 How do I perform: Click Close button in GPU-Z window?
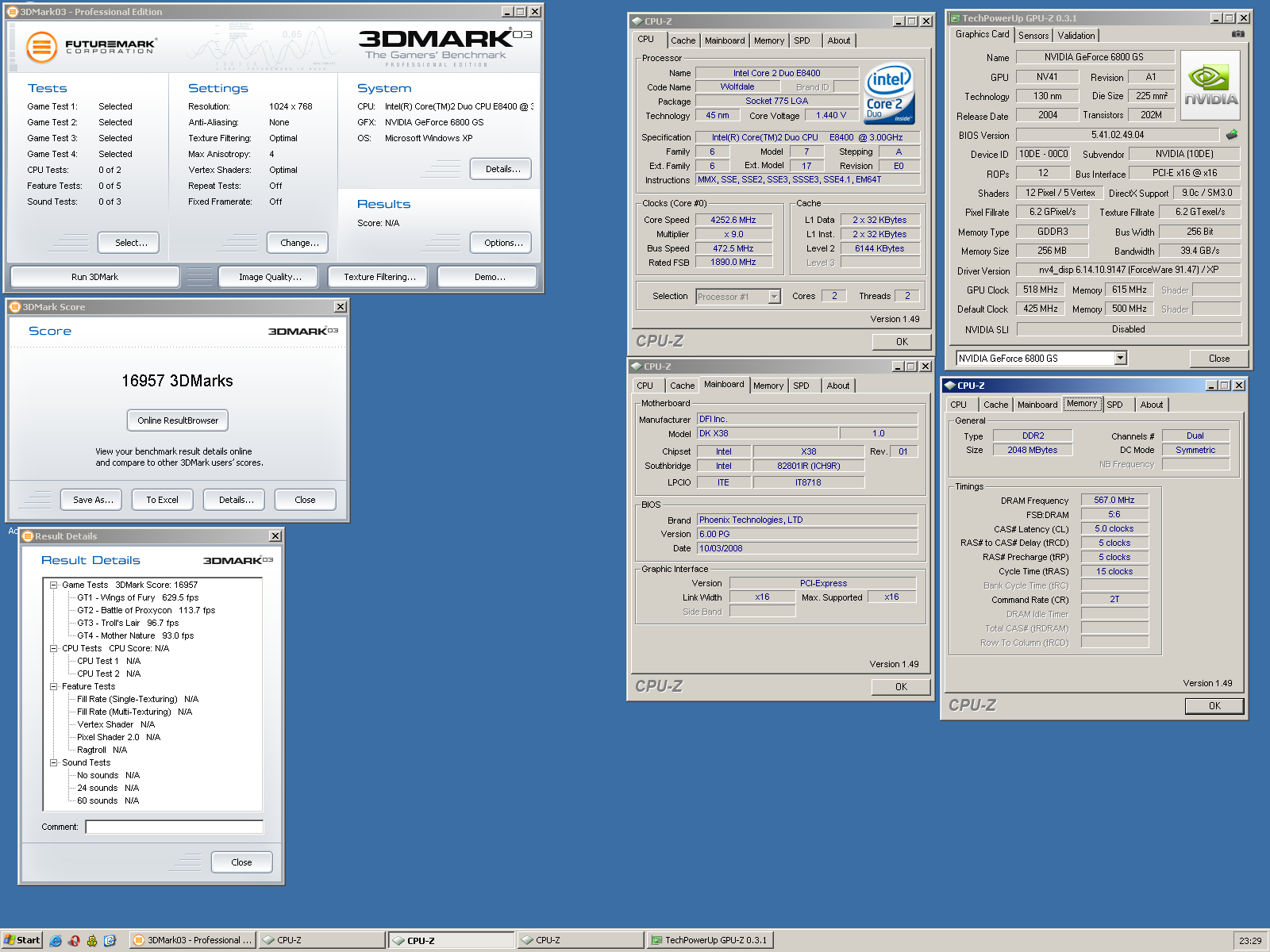tap(1219, 359)
